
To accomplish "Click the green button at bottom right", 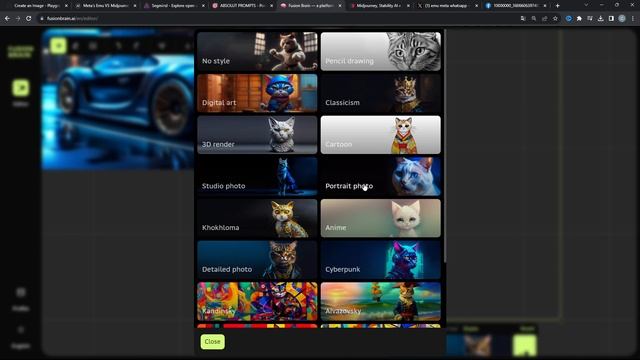I will pos(524,345).
